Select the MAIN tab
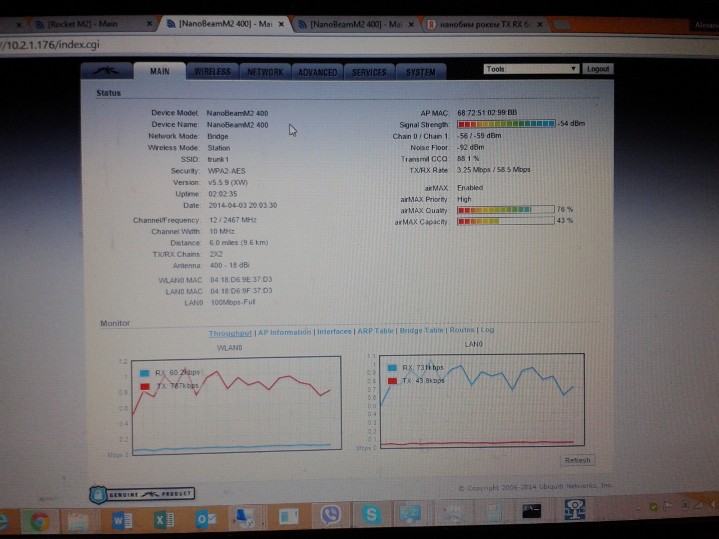Screen dimensions: 719x539 pyautogui.click(x=160, y=71)
